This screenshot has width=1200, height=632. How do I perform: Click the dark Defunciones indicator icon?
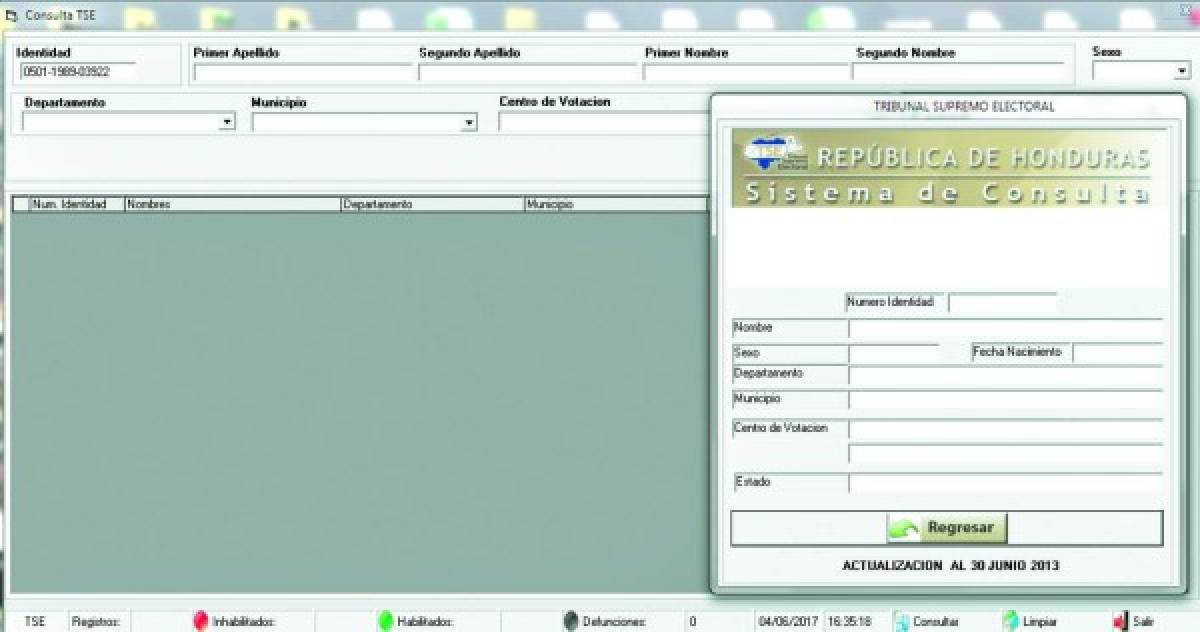click(571, 621)
